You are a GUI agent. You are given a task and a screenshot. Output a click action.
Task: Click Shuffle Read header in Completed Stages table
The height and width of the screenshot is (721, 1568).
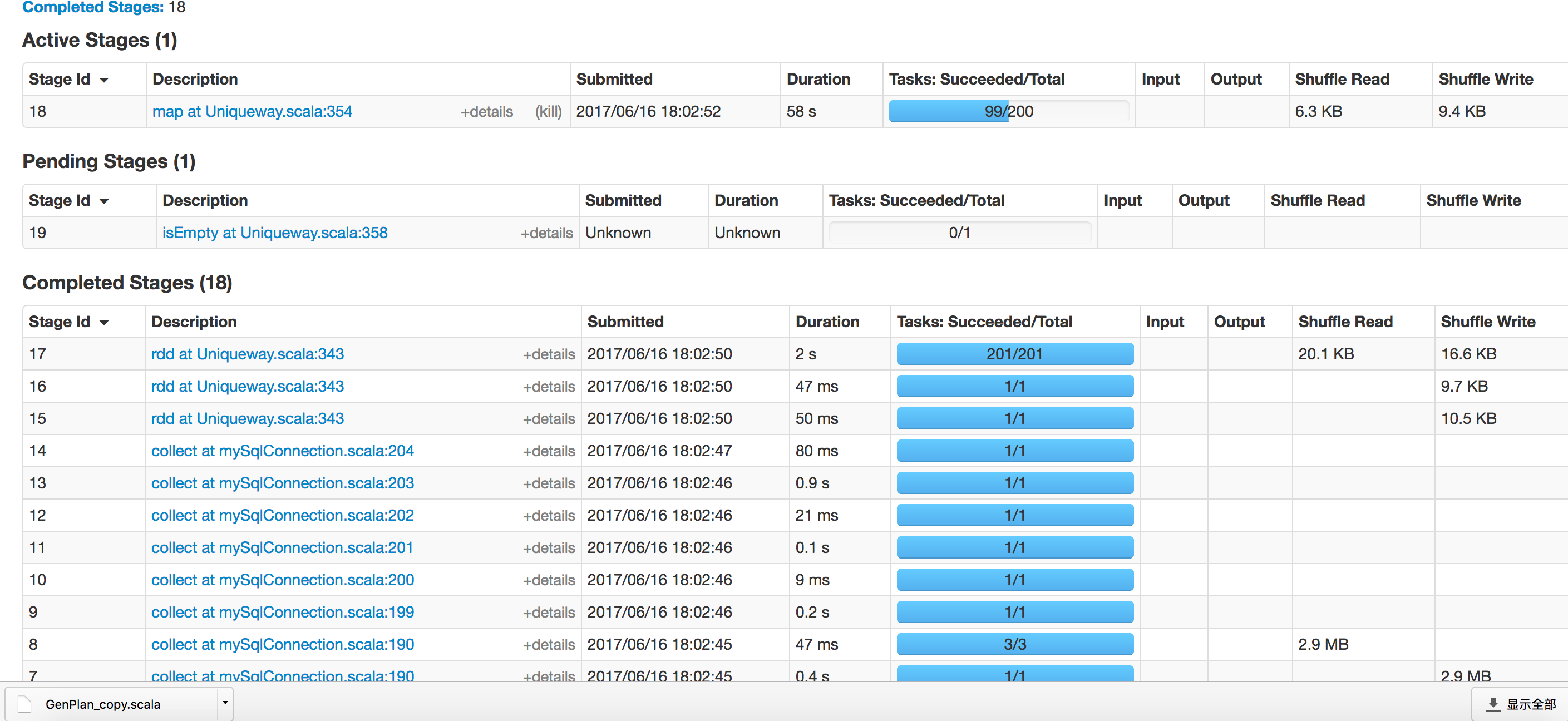[1345, 321]
